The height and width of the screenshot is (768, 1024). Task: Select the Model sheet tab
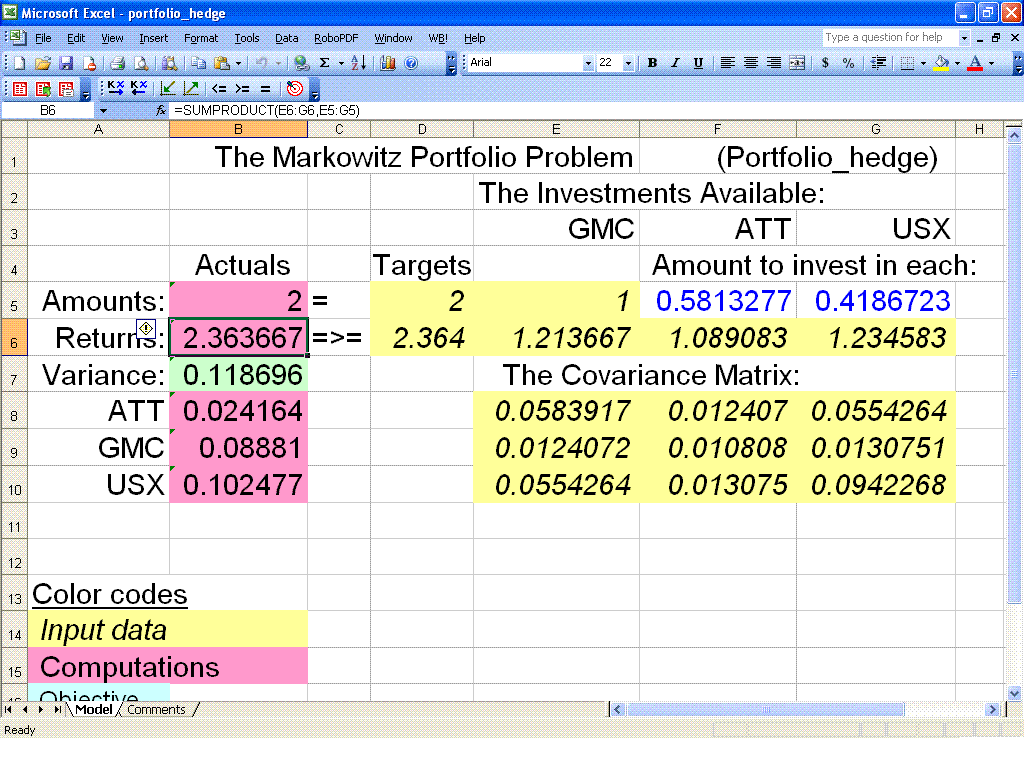(94, 710)
